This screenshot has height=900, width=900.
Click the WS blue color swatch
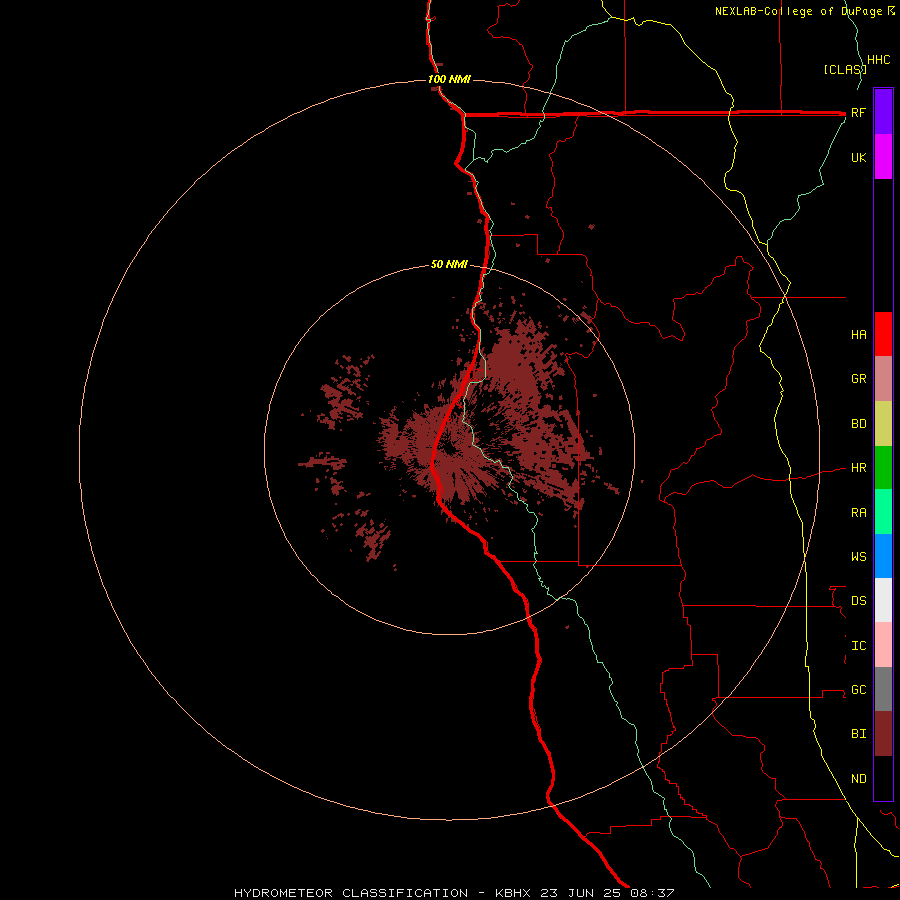pyautogui.click(x=883, y=556)
